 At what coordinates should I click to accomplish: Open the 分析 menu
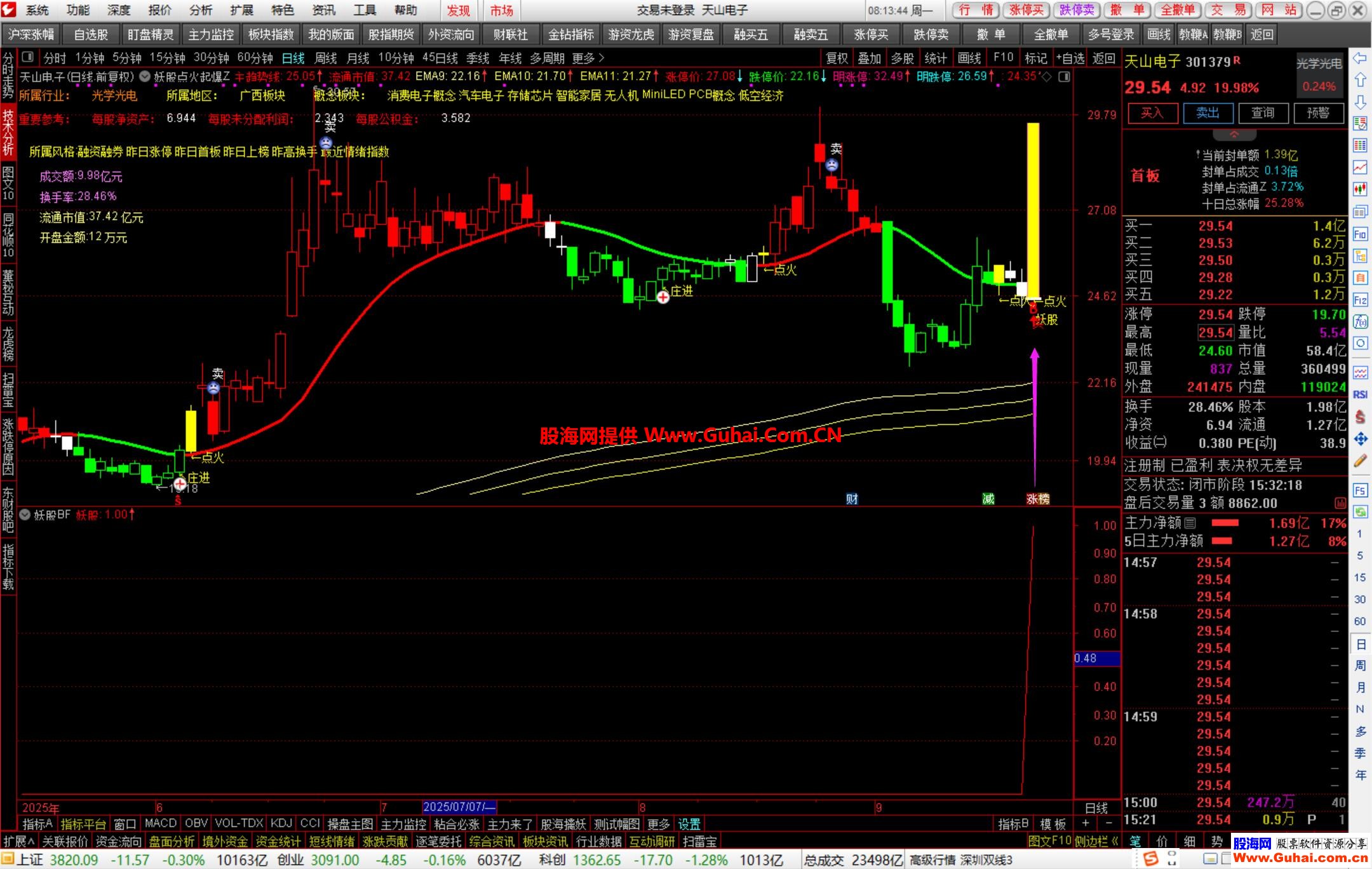(x=201, y=10)
